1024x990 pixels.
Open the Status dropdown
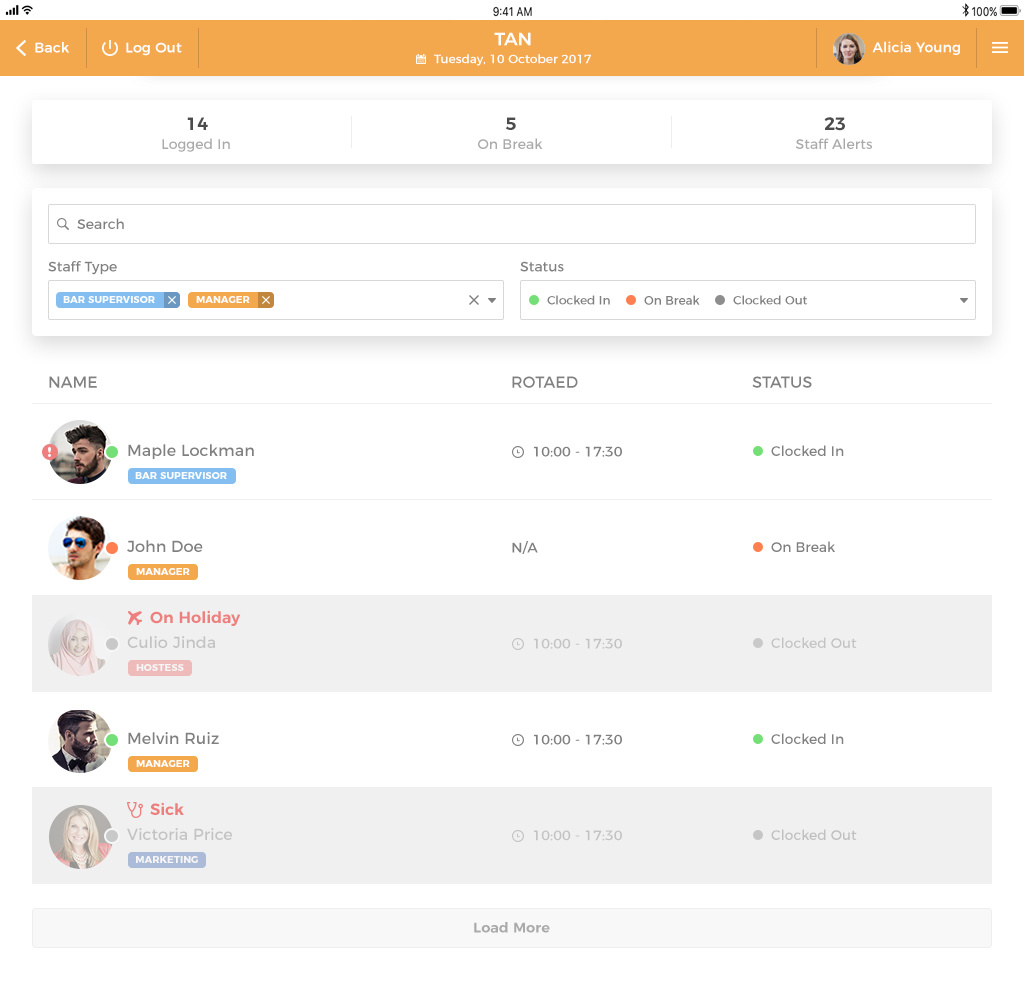click(x=964, y=300)
